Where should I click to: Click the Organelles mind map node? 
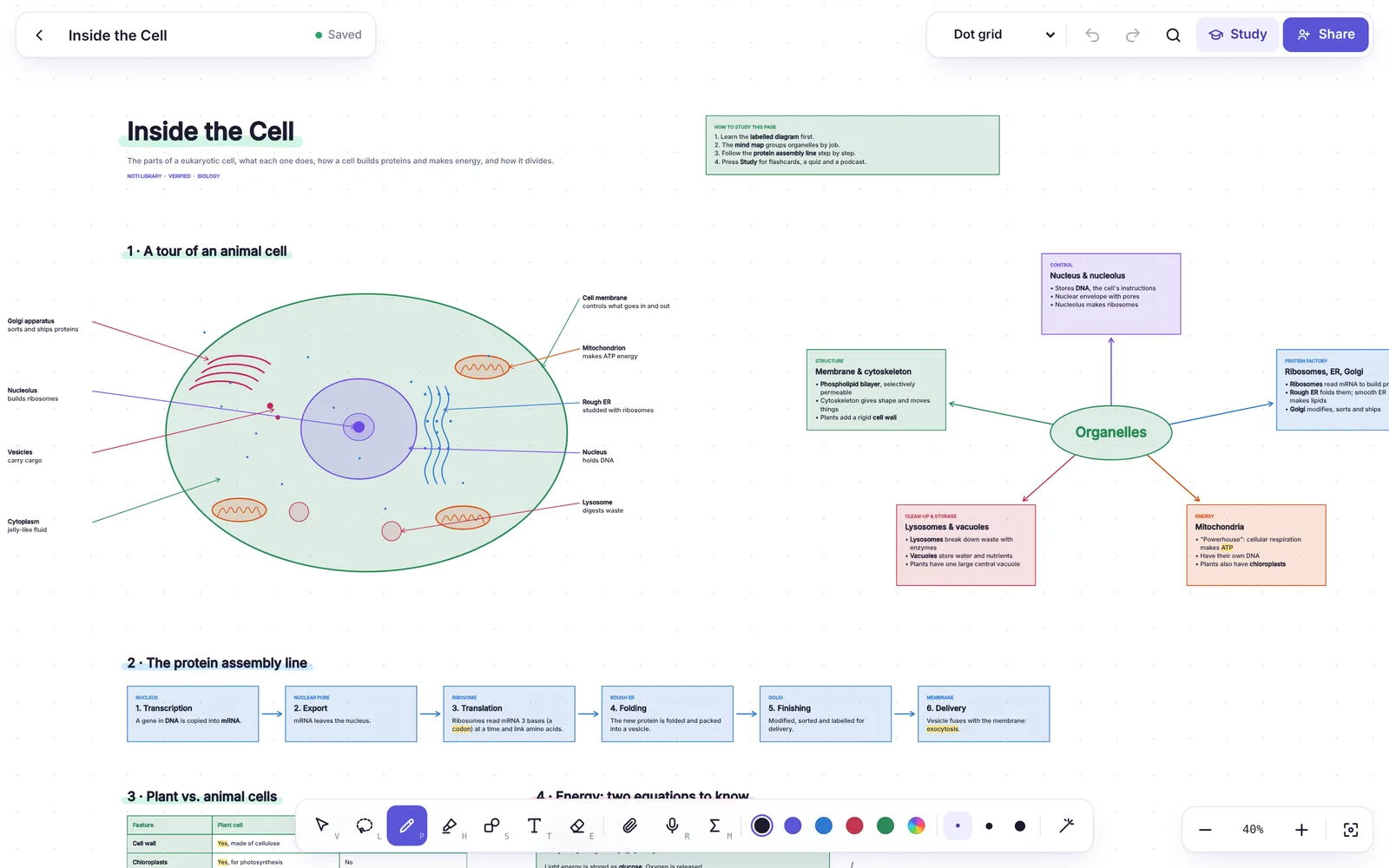1111,432
